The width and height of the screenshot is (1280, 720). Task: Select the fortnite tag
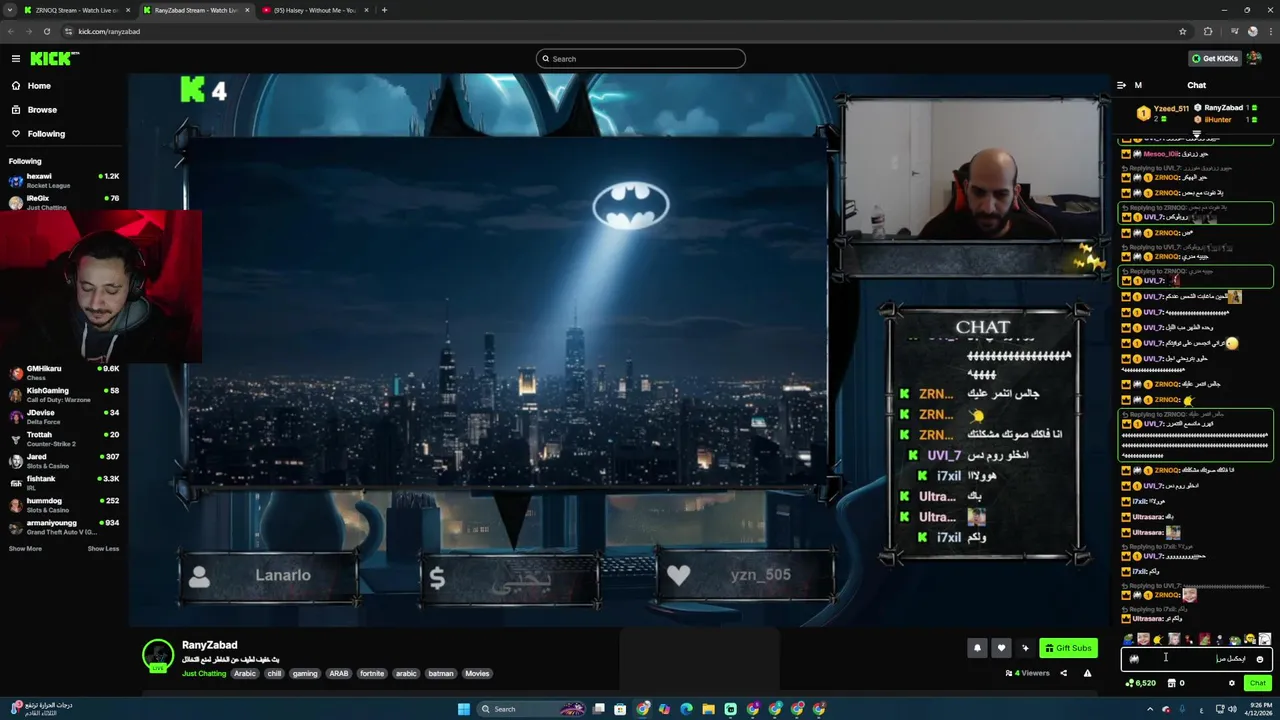click(372, 674)
